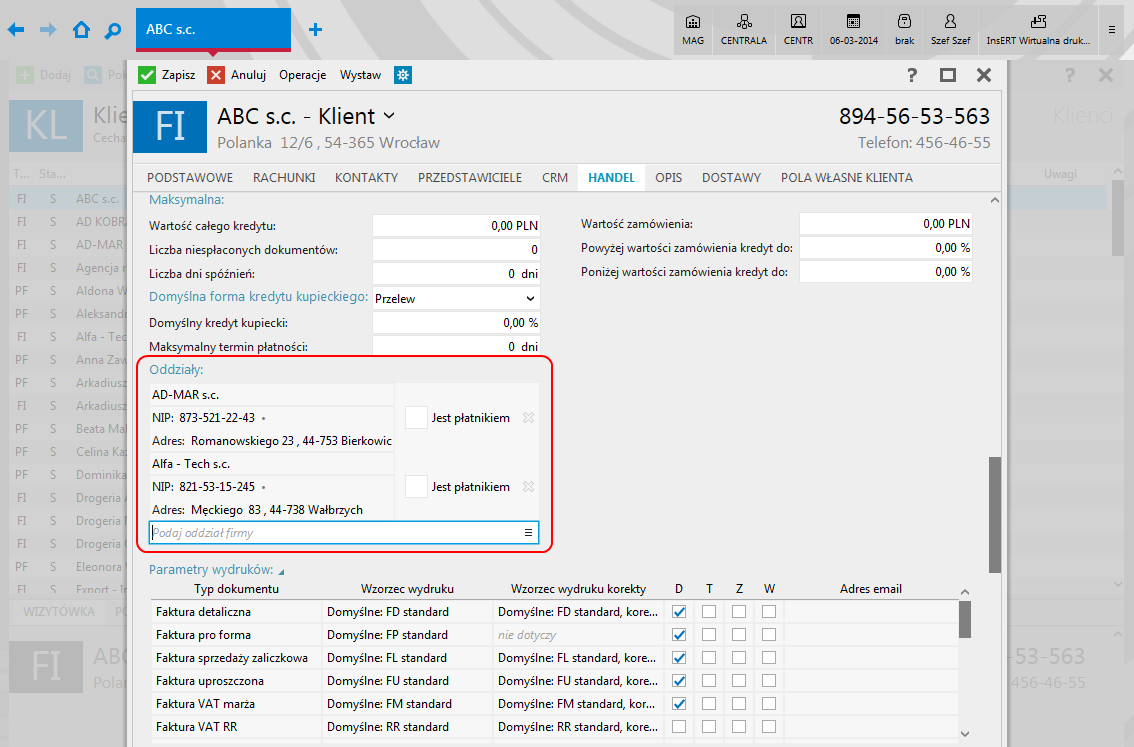Click the Anuluj cancel button
This screenshot has height=747, width=1134.
click(237, 75)
